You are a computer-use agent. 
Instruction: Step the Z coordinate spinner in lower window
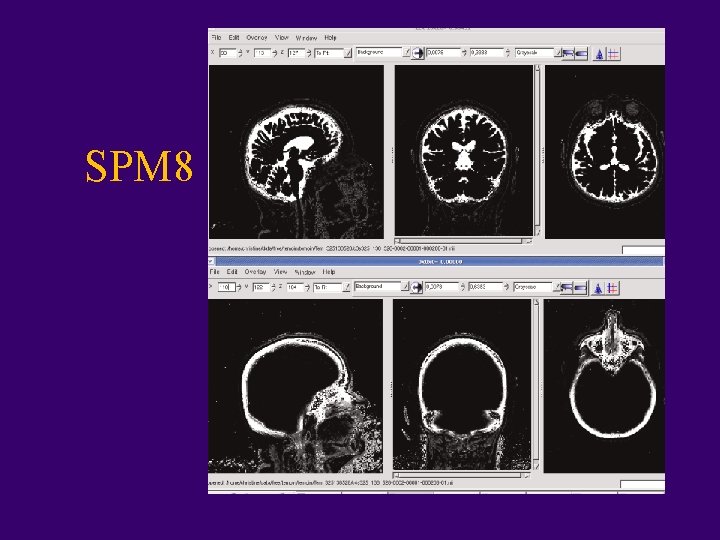(307, 287)
